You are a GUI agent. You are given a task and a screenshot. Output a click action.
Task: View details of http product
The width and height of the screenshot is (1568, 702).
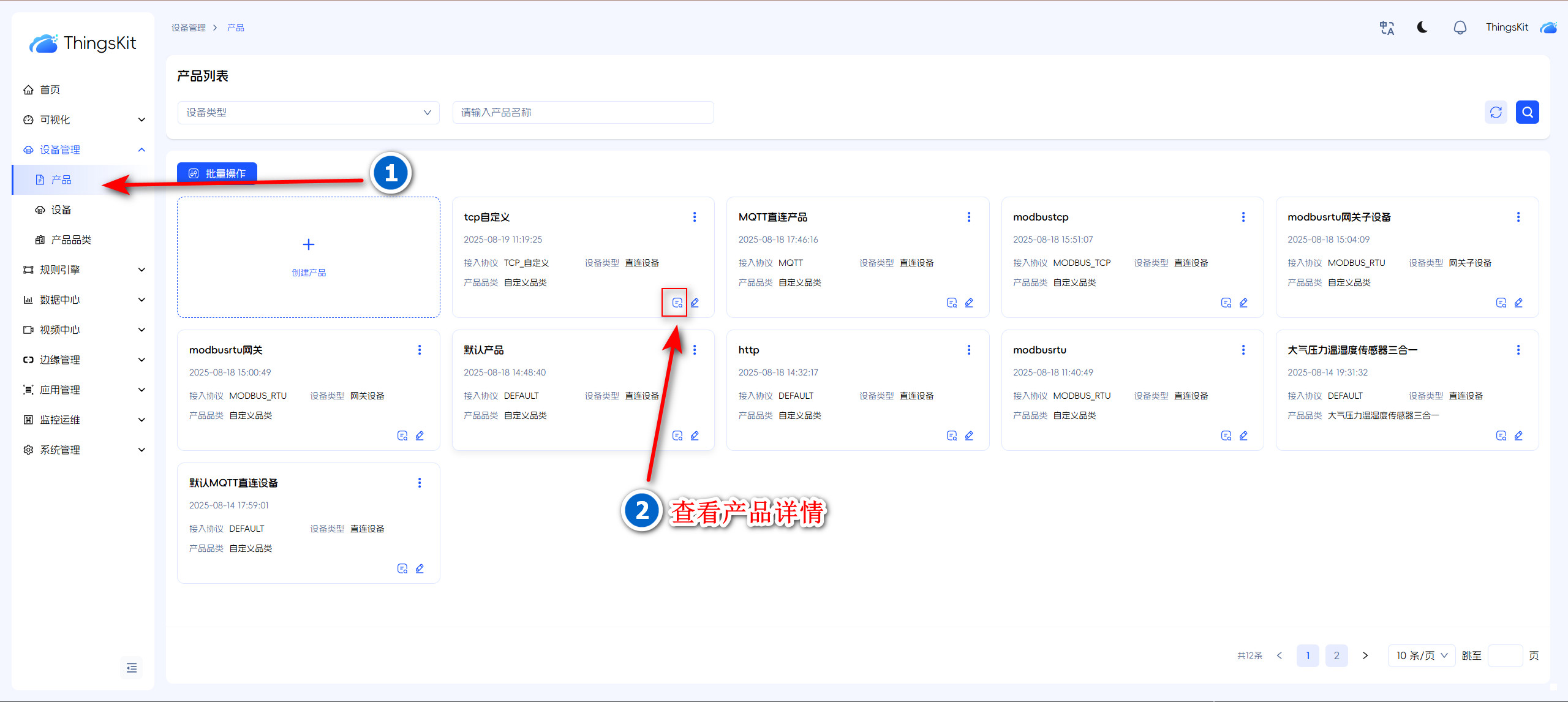[x=951, y=436]
